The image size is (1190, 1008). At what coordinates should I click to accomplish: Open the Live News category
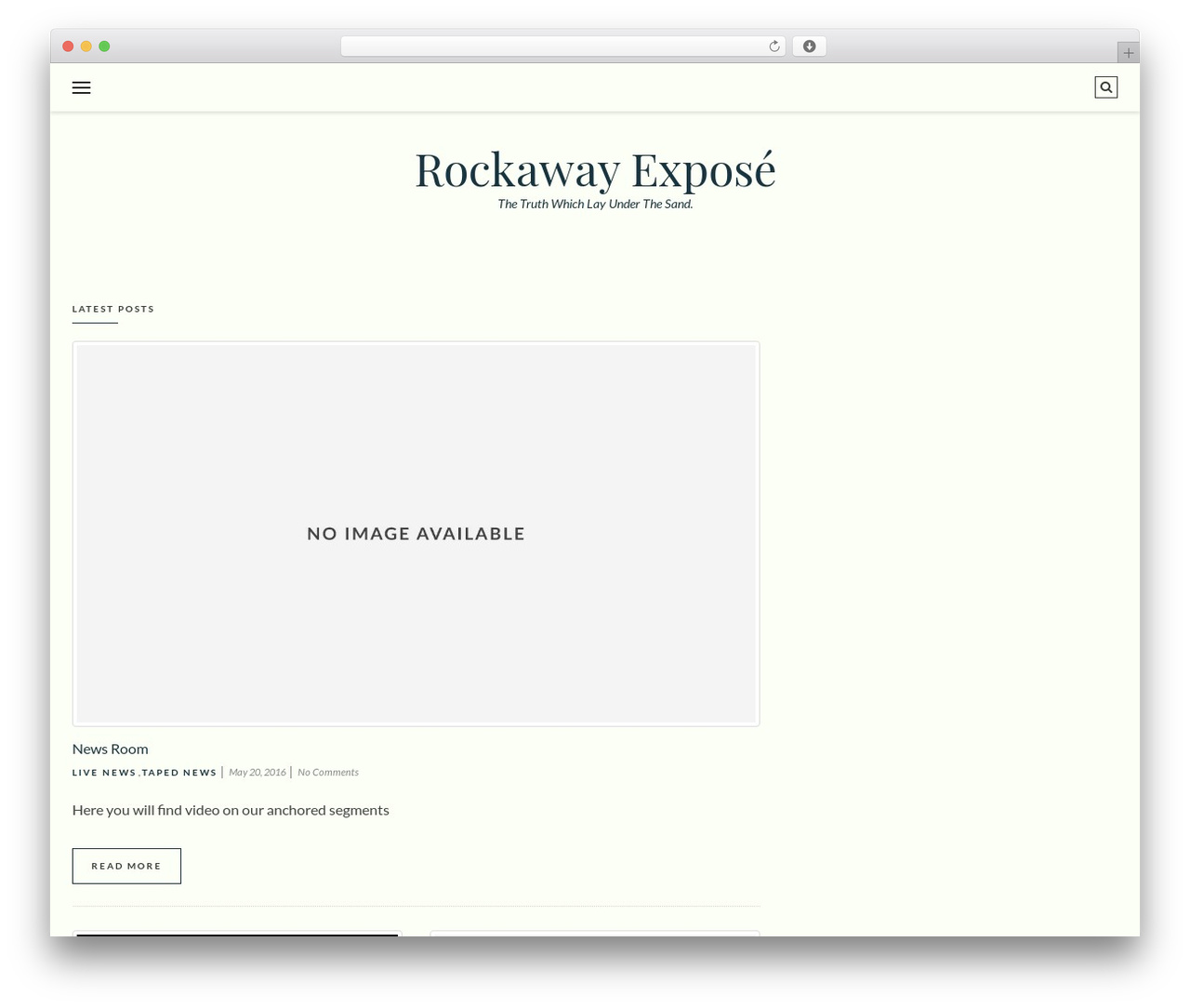[x=104, y=773]
